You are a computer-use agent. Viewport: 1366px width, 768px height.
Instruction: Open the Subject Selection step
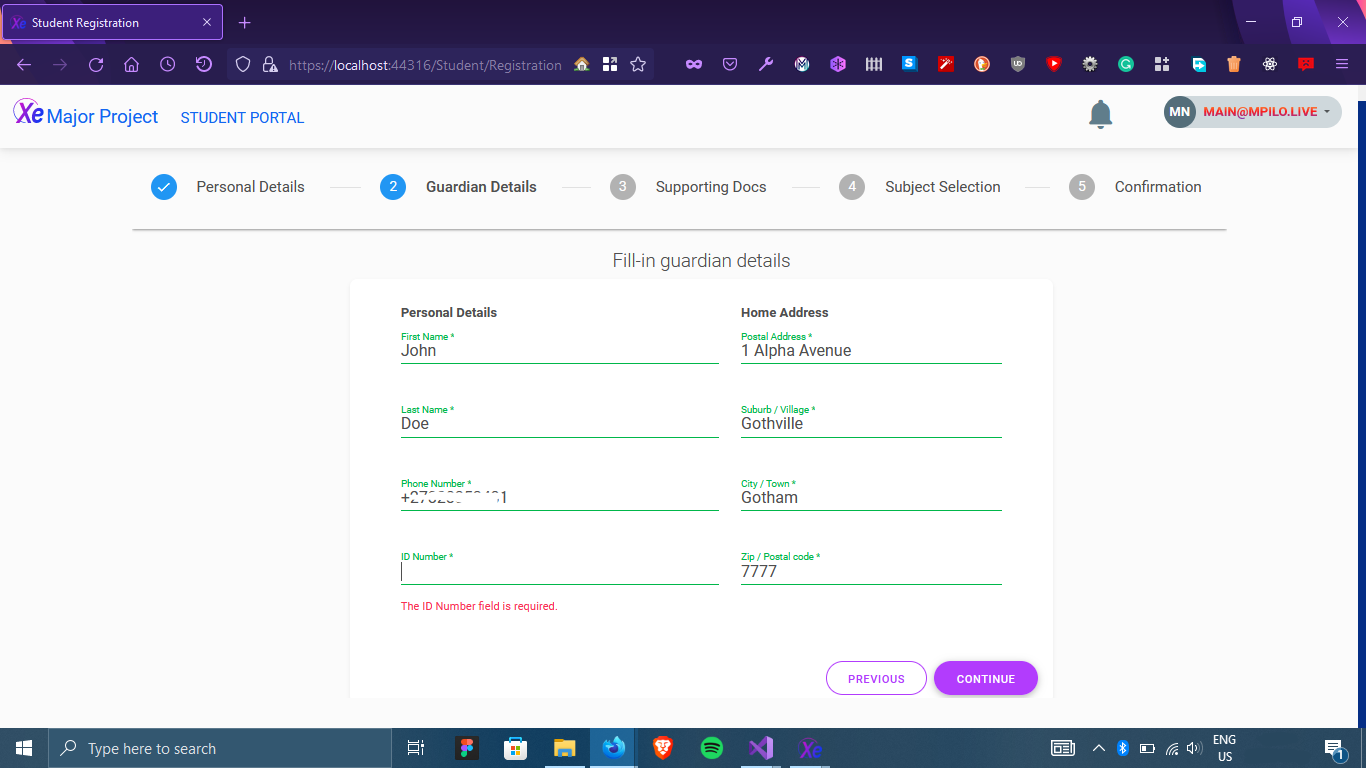pyautogui.click(x=920, y=187)
